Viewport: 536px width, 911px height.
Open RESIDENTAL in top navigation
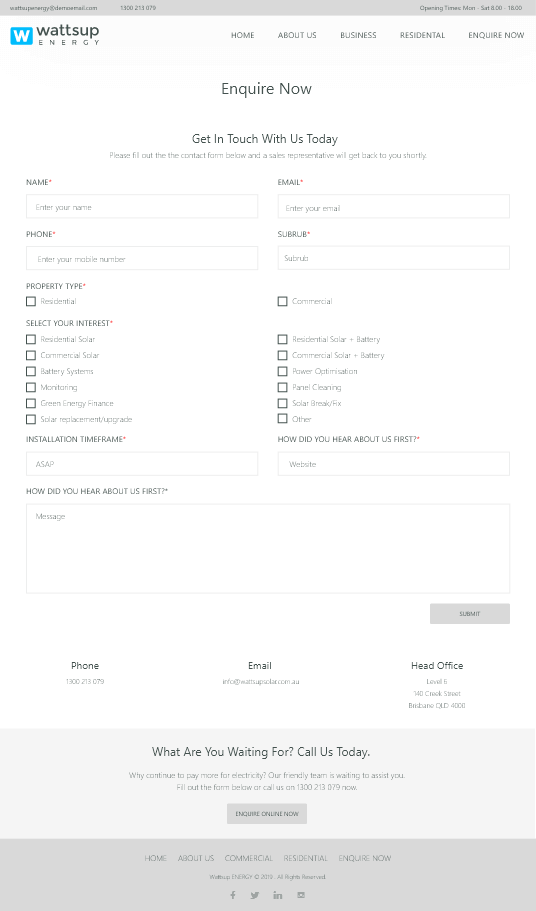[x=422, y=35]
